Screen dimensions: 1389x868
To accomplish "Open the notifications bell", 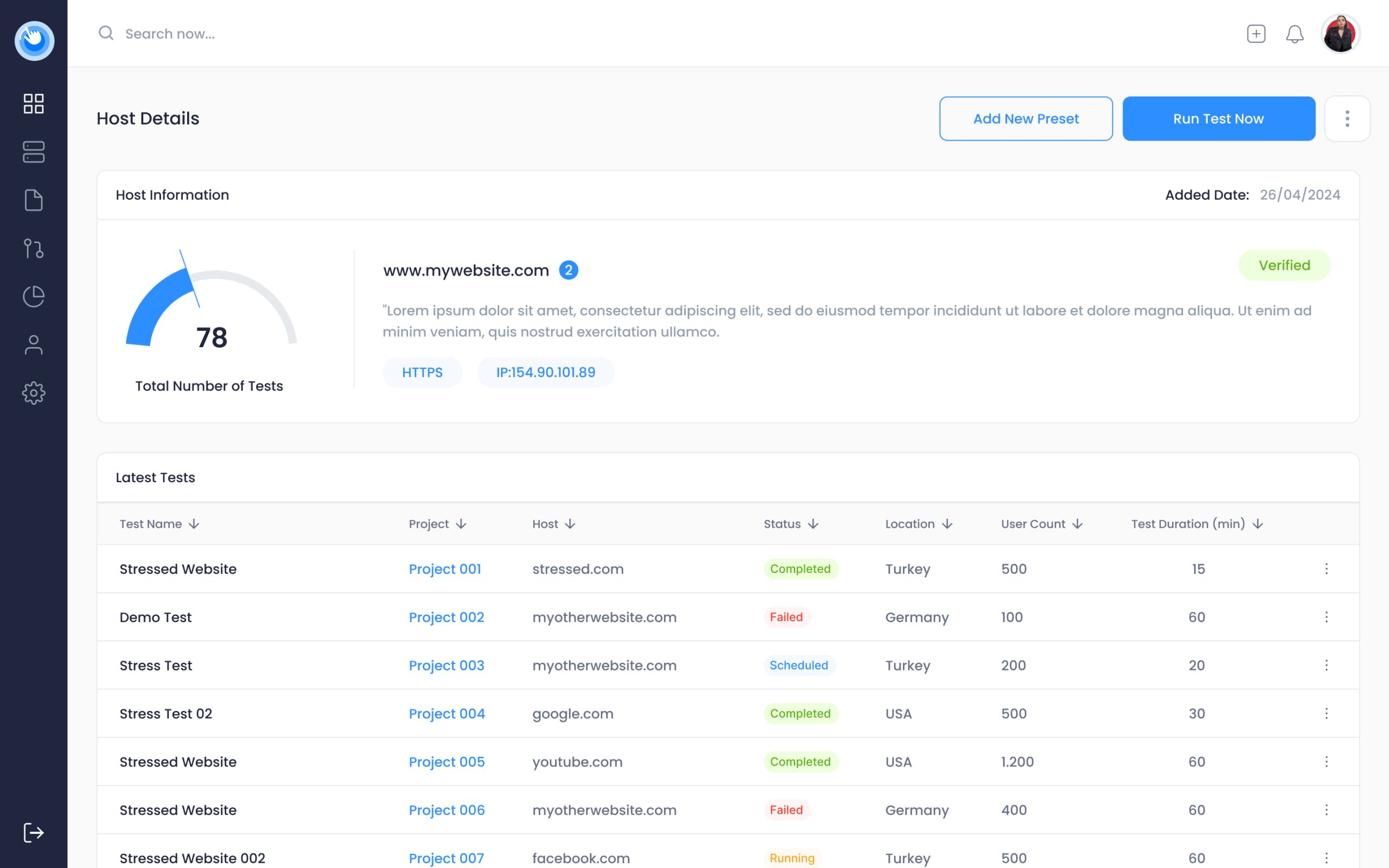I will 1295,34.
